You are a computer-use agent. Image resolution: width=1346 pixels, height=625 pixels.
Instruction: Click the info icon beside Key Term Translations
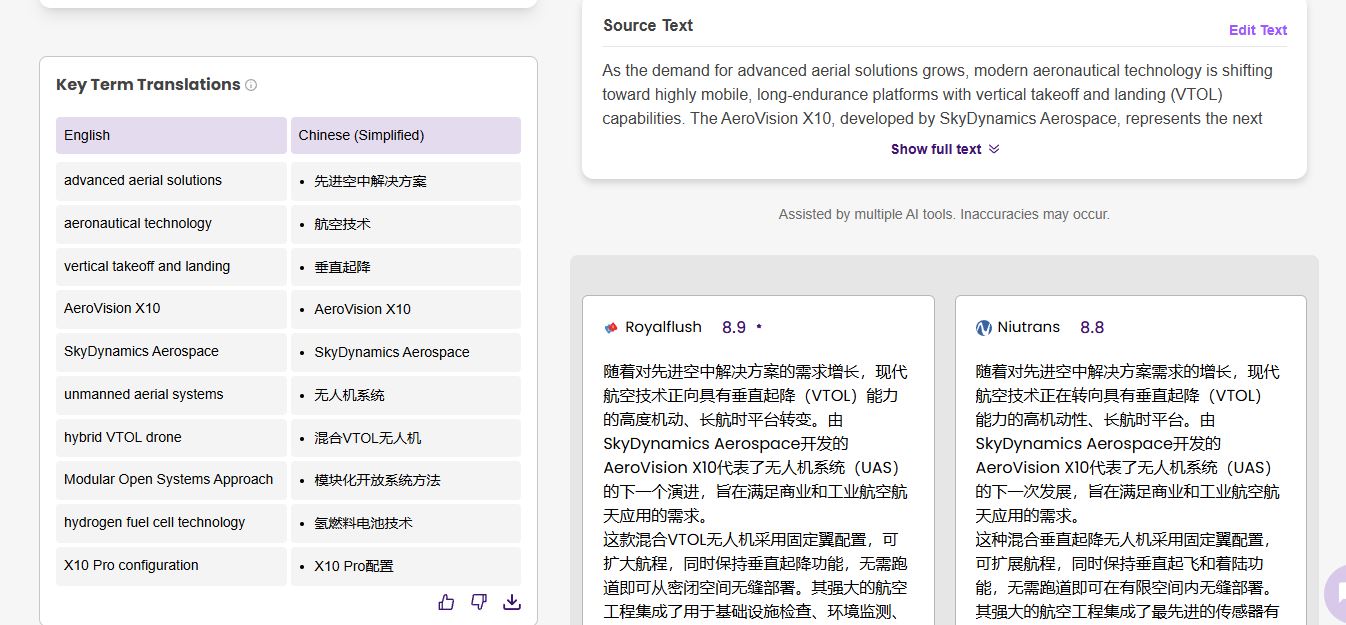(x=251, y=85)
